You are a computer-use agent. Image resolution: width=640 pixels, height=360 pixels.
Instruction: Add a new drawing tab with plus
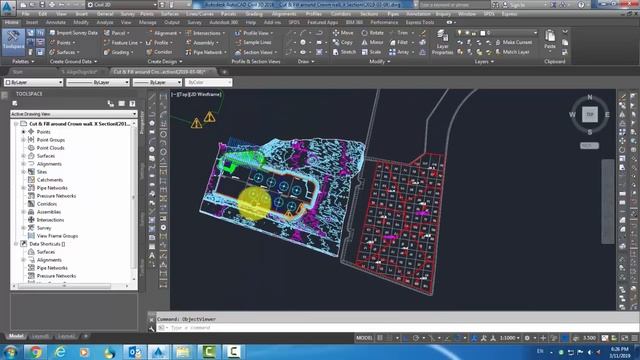[224, 72]
